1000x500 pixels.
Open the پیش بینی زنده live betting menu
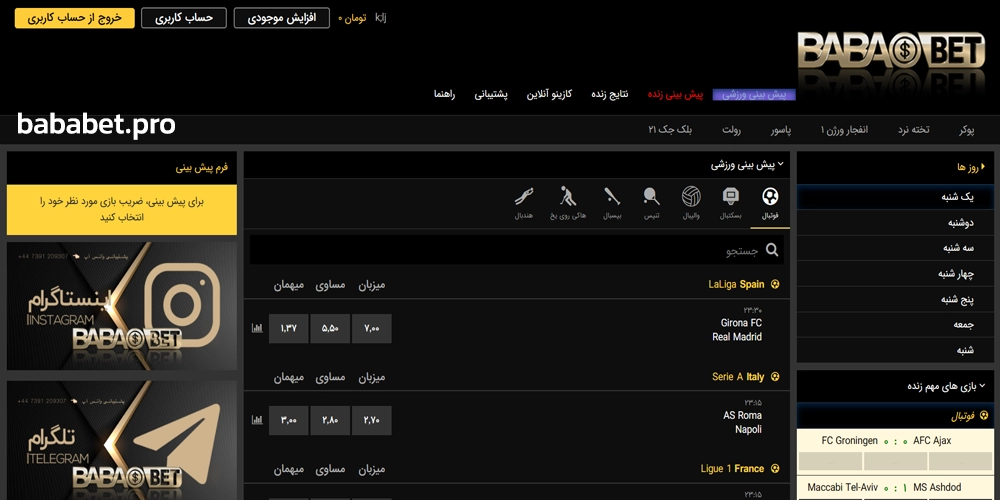pos(675,94)
